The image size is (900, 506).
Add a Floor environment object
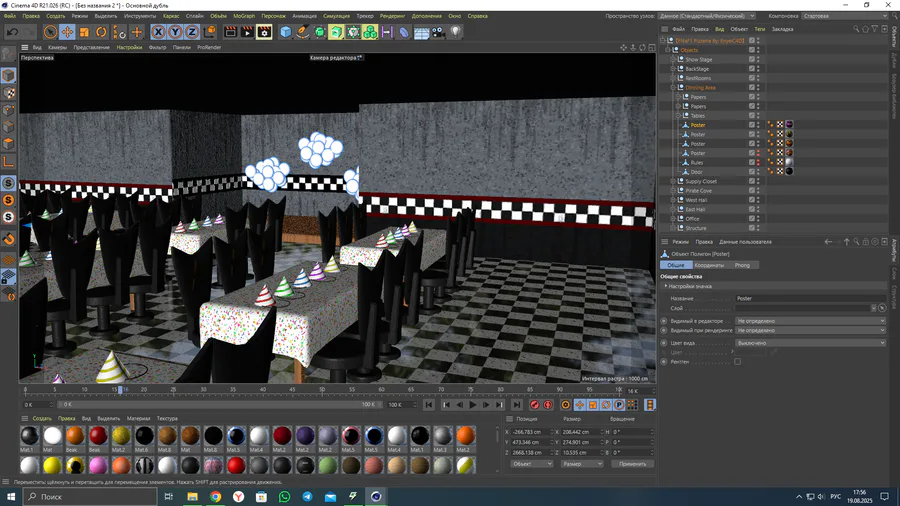(x=421, y=32)
